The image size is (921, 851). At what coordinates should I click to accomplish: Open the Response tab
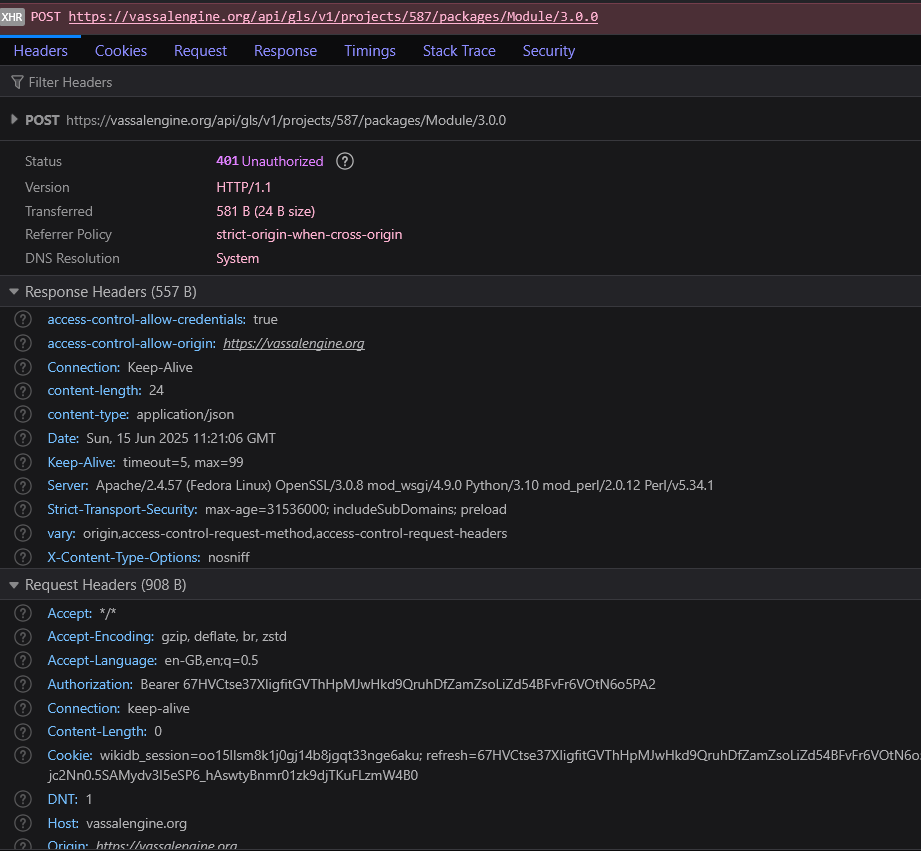285,51
